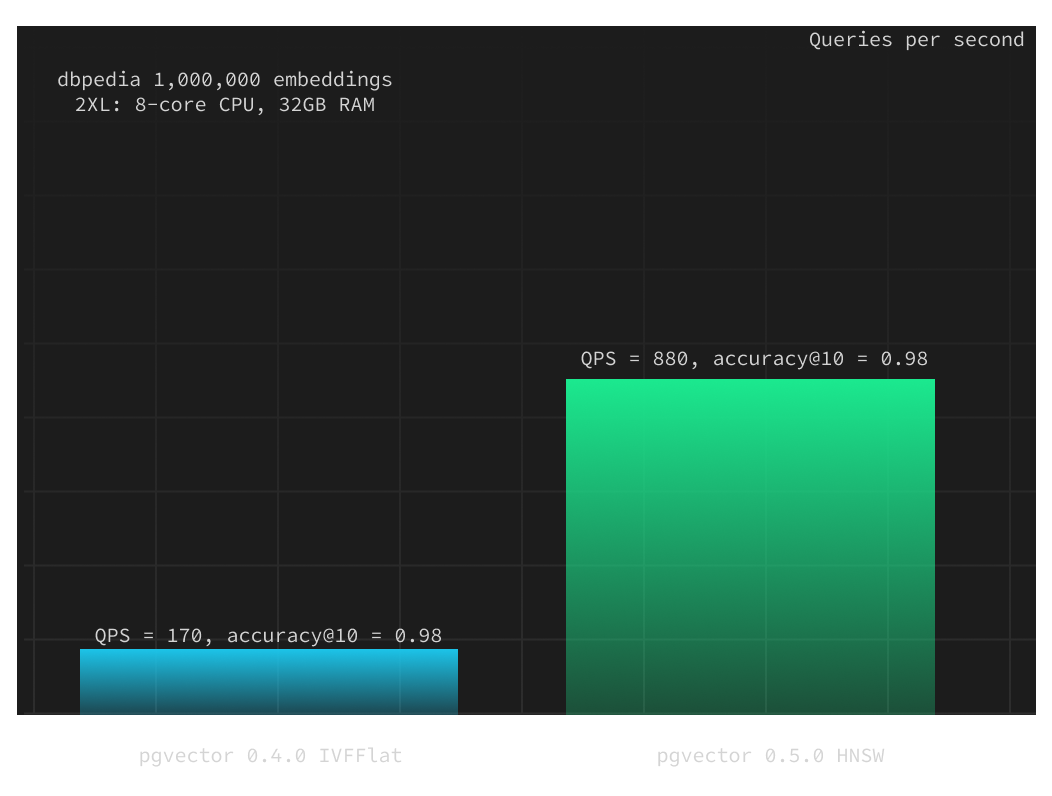Click the "1,000,000" number in the subtitle
The image size is (1052, 796).
tap(207, 80)
